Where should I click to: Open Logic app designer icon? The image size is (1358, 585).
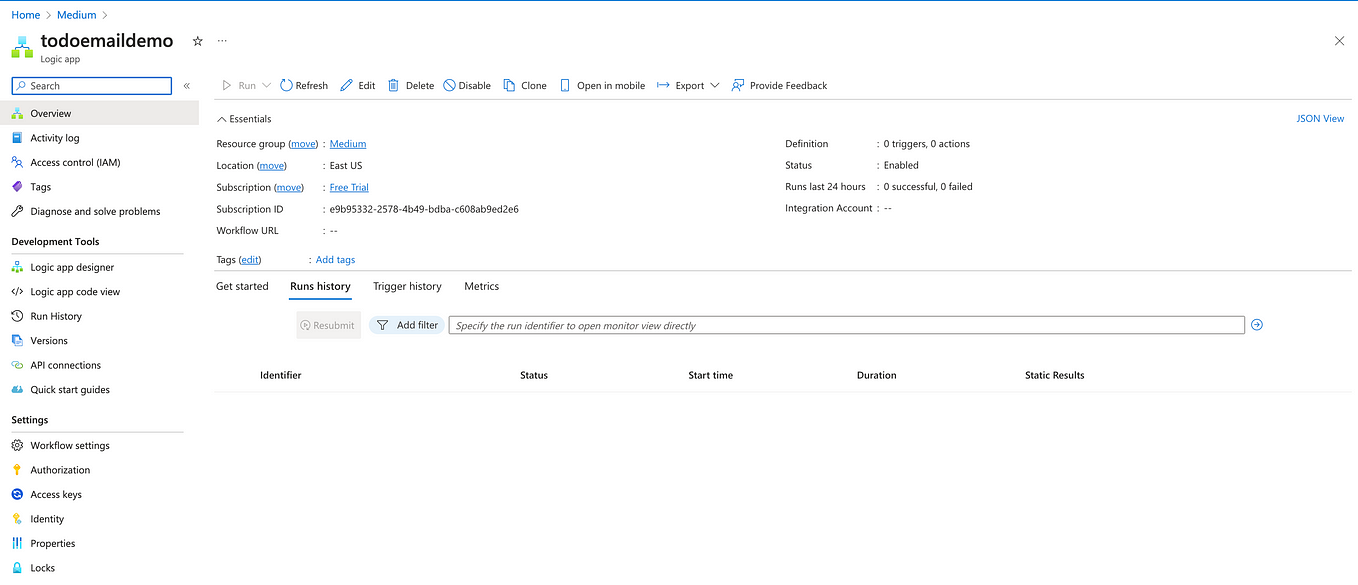(x=17, y=267)
